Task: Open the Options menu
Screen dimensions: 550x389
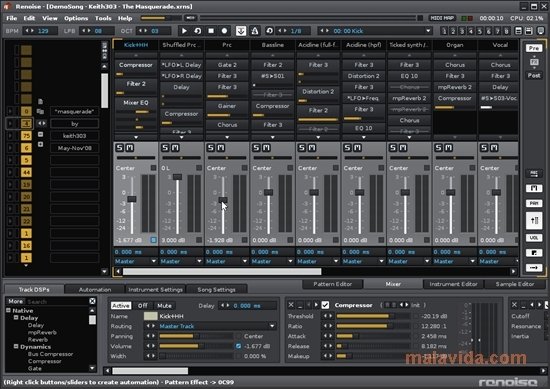Action: [x=76, y=18]
